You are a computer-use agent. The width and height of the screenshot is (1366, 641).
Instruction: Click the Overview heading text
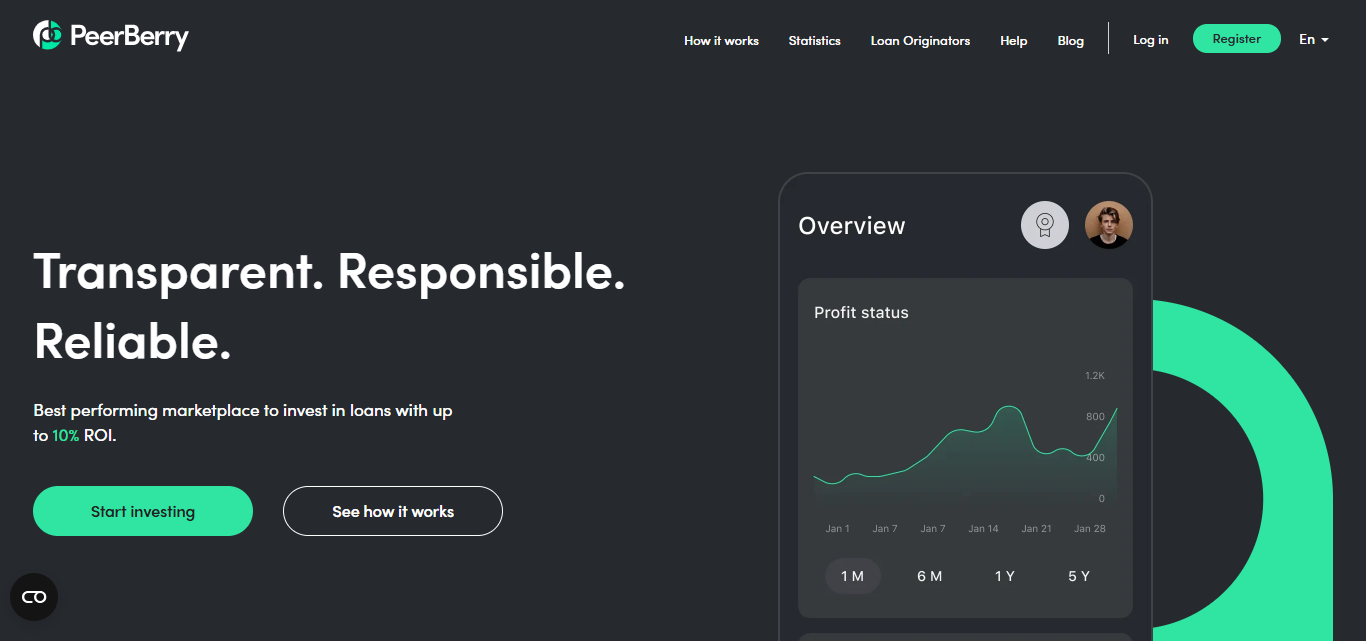852,226
